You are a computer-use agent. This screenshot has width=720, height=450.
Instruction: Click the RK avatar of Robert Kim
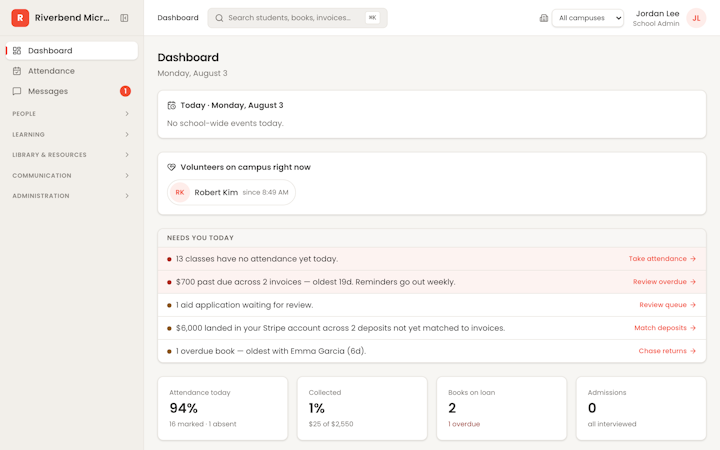(180, 192)
